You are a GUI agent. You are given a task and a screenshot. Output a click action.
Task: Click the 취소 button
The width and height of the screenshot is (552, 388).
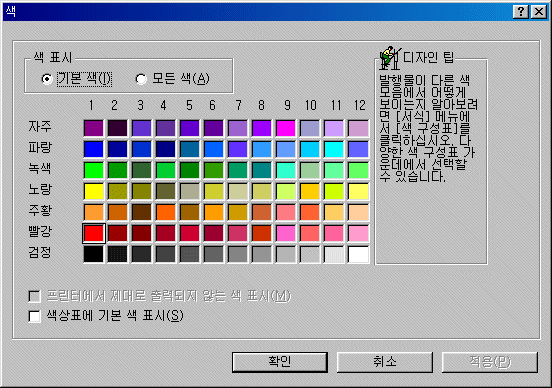(x=385, y=362)
